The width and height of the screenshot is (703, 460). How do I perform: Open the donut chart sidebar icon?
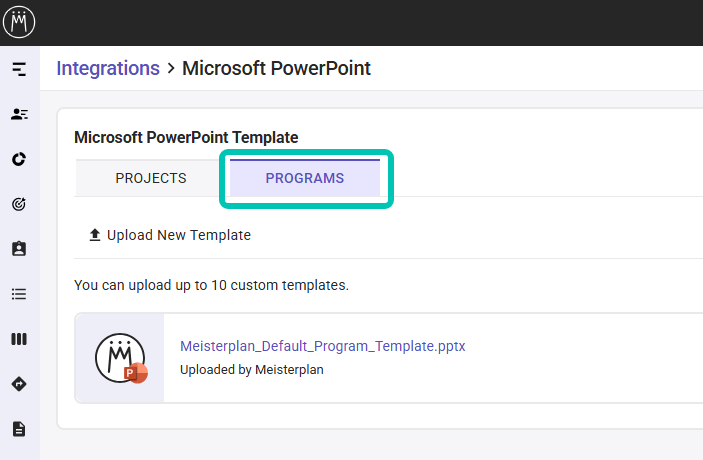pyautogui.click(x=19, y=159)
